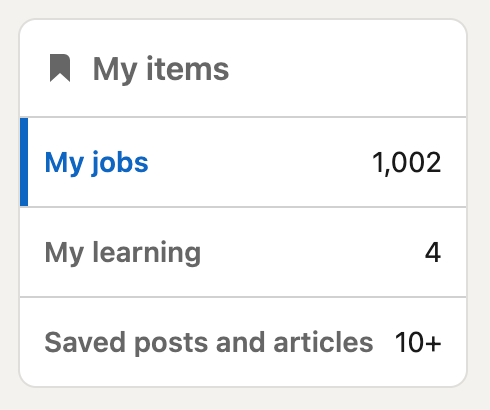This screenshot has width=490, height=410.
Task: Switch to the My learning tab row
Action: tap(243, 252)
